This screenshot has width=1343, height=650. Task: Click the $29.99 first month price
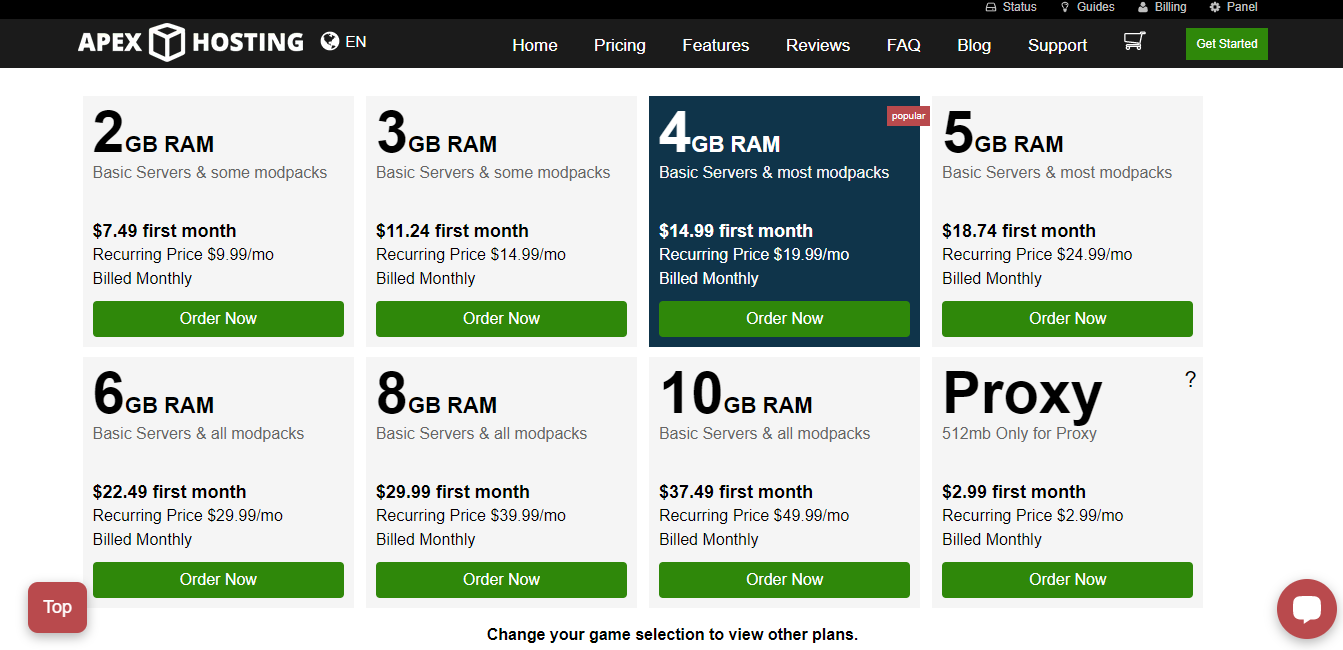[x=453, y=492]
